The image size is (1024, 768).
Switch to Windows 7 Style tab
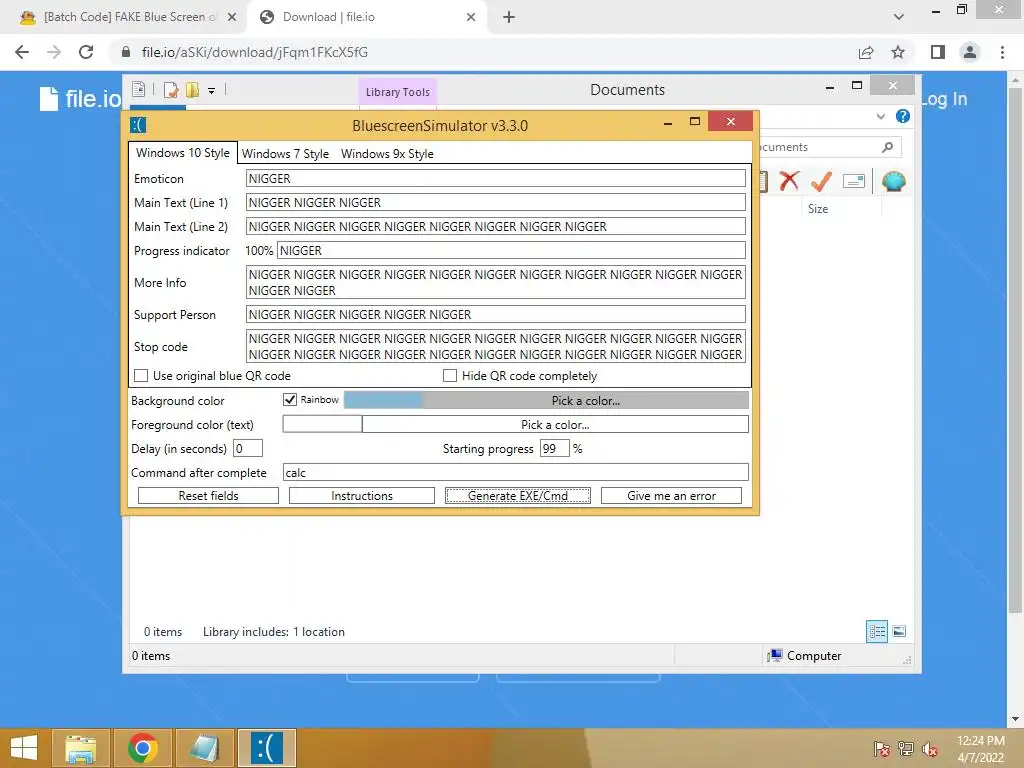tap(285, 153)
